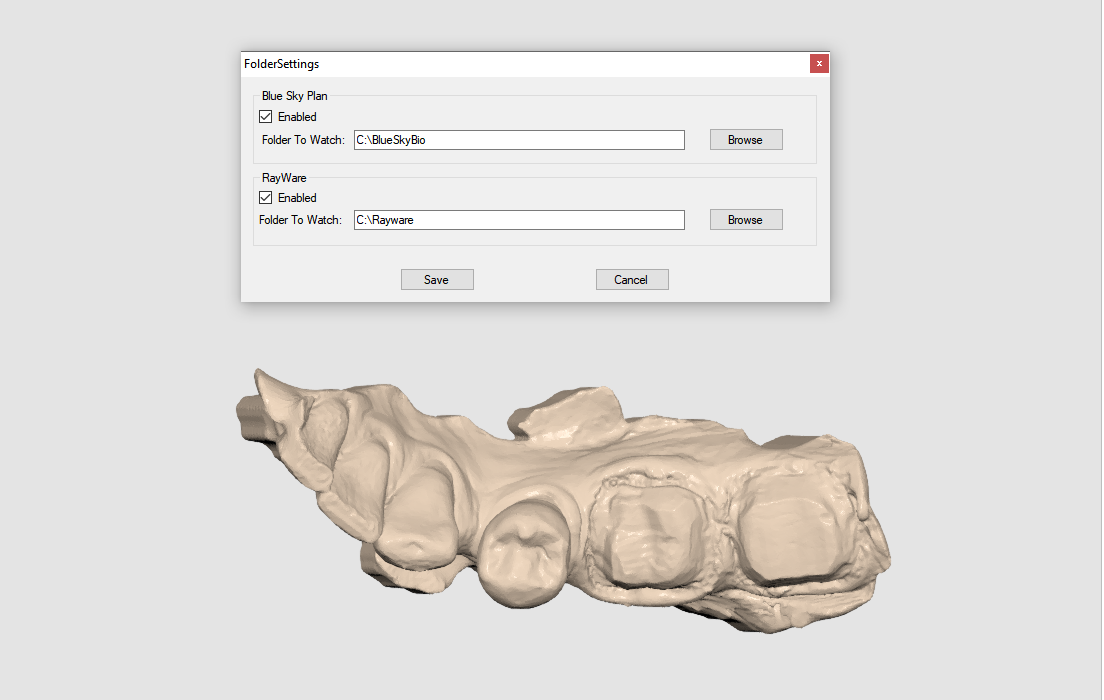Image resolution: width=1104 pixels, height=700 pixels.
Task: Click the Blue Sky Plan group label
Action: 294,96
